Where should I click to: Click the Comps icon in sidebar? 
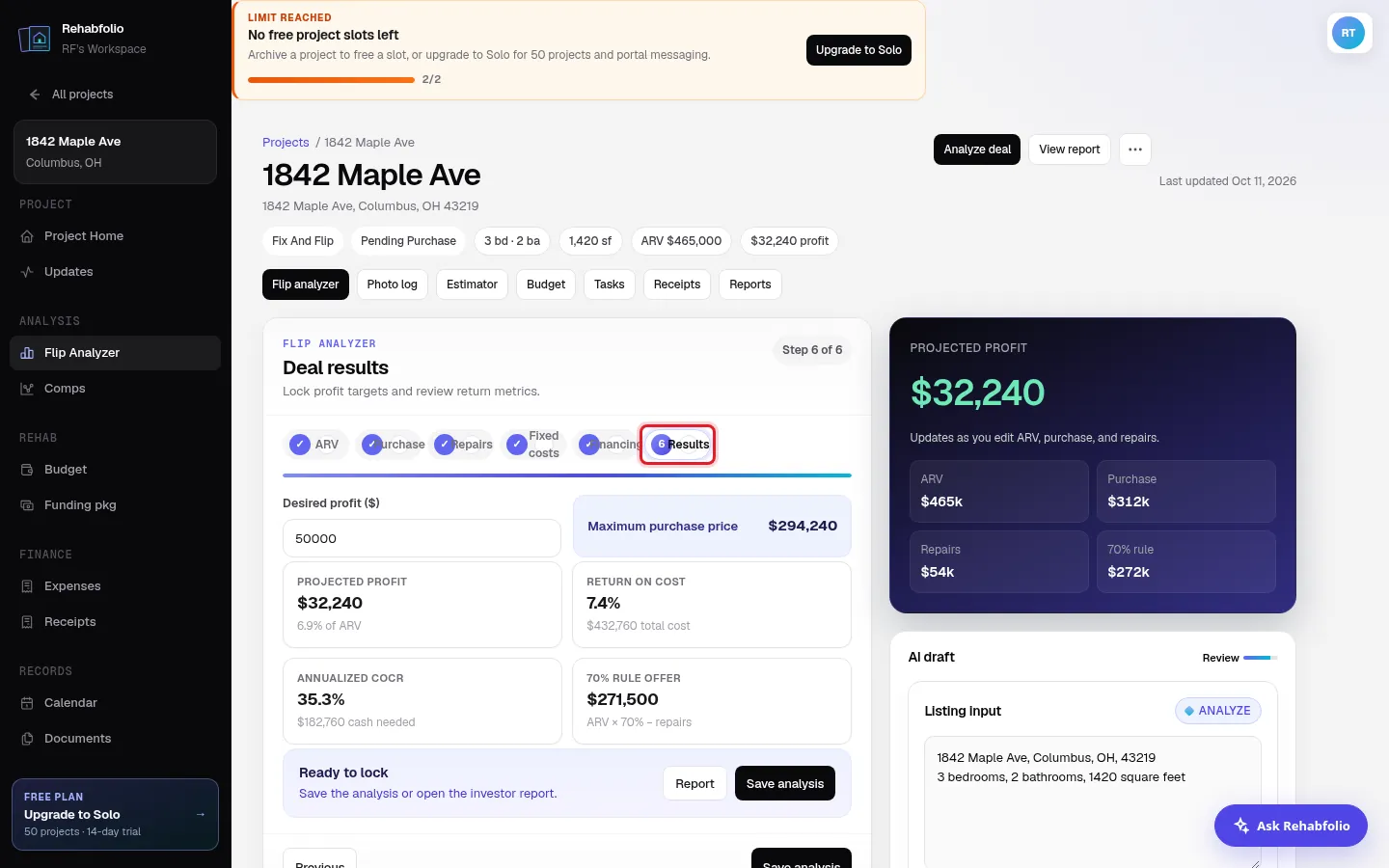27,389
